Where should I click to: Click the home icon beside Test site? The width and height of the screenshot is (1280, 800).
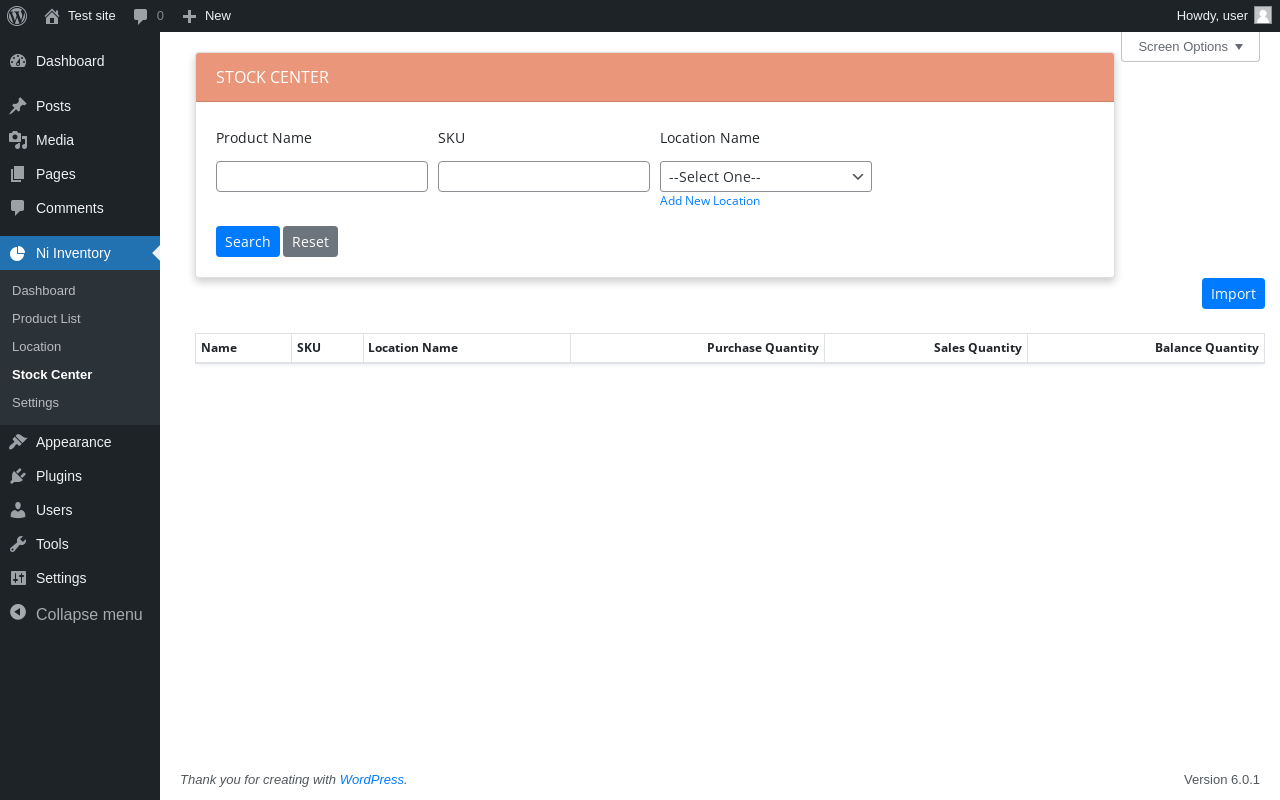tap(52, 16)
